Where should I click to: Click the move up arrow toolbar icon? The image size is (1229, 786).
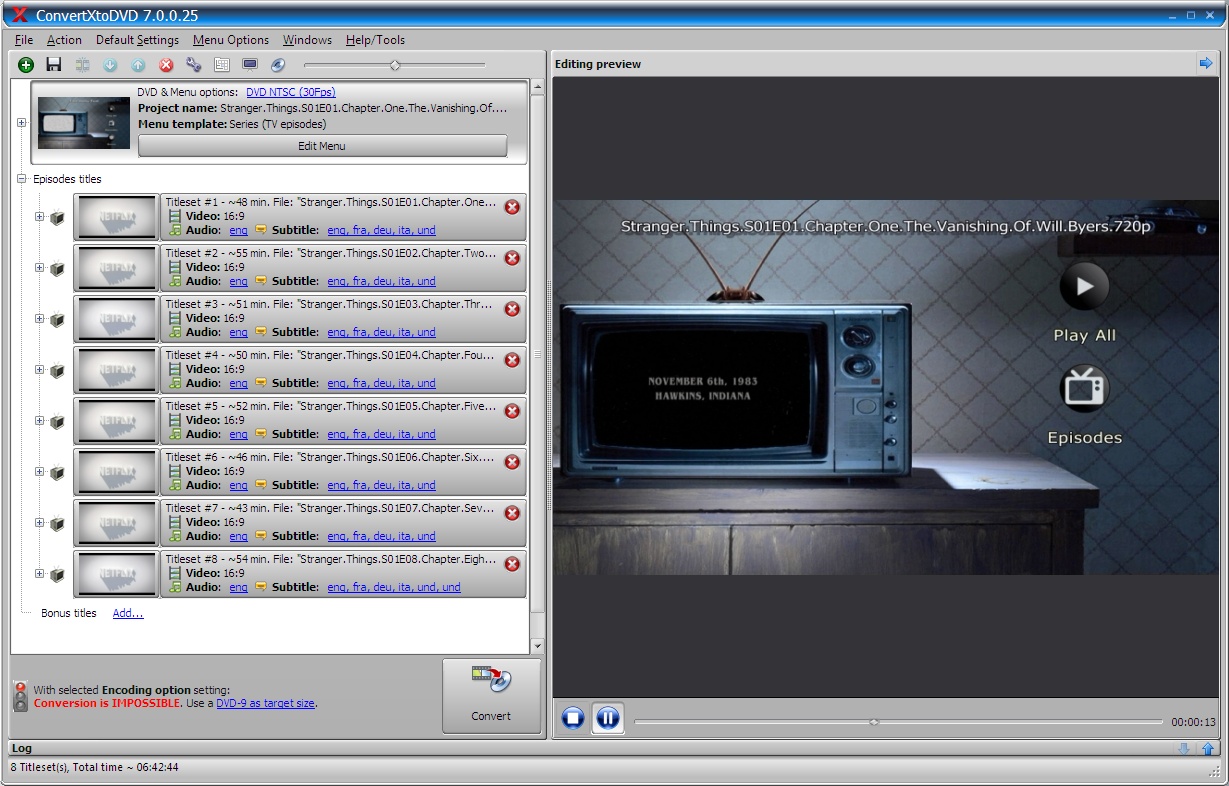[x=138, y=65]
